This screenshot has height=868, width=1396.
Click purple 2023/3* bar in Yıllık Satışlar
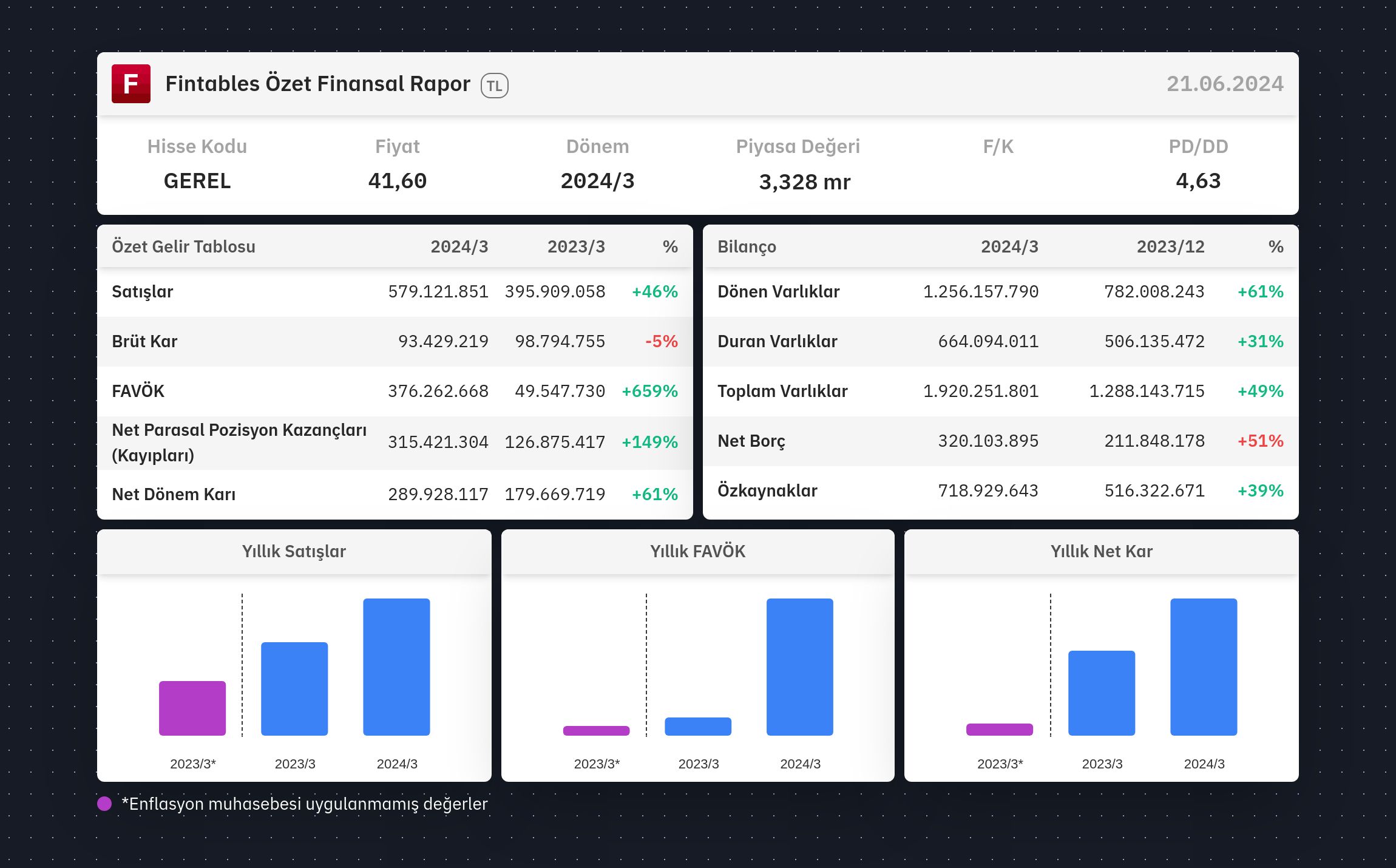192,708
